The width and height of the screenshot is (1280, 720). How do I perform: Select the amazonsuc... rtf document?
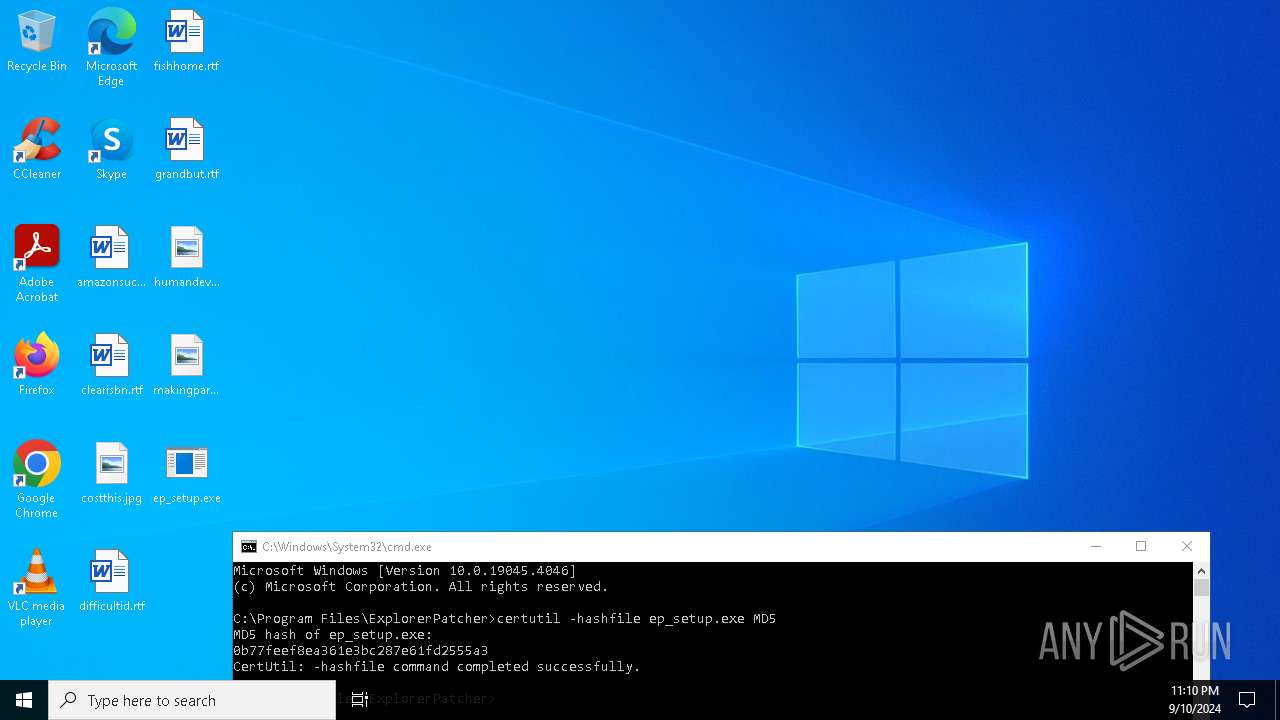(111, 257)
